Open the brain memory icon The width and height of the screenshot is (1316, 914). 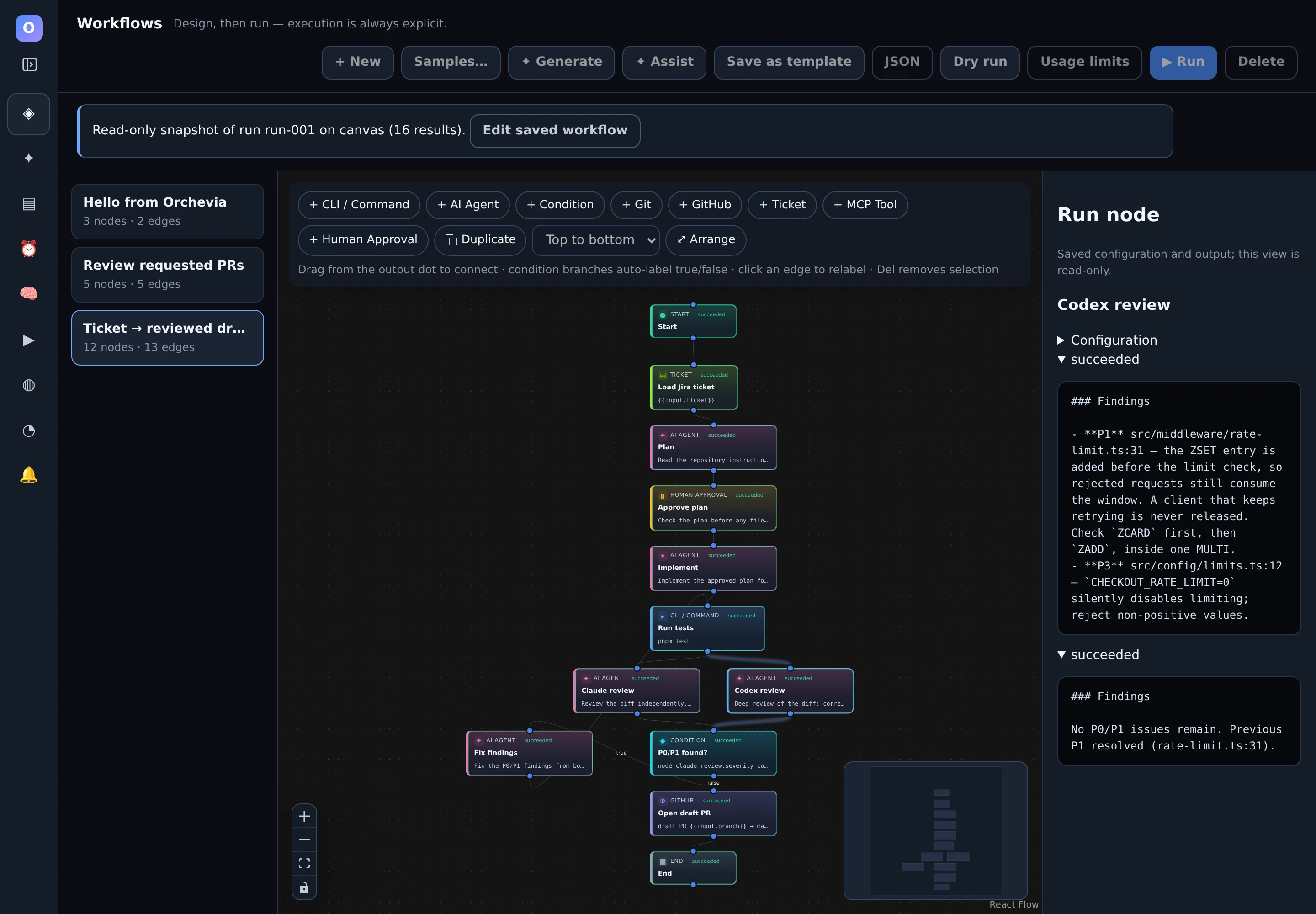click(x=29, y=294)
